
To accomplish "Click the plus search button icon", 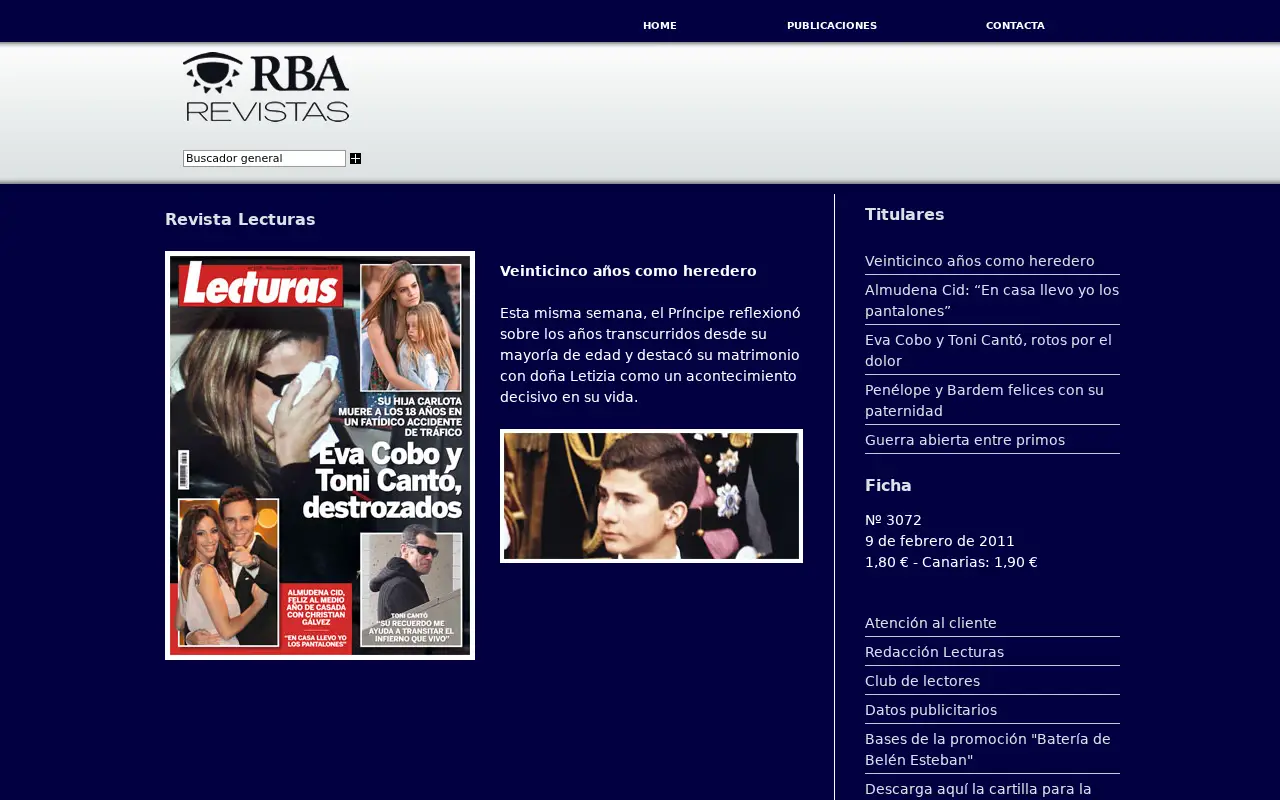I will pyautogui.click(x=355, y=159).
